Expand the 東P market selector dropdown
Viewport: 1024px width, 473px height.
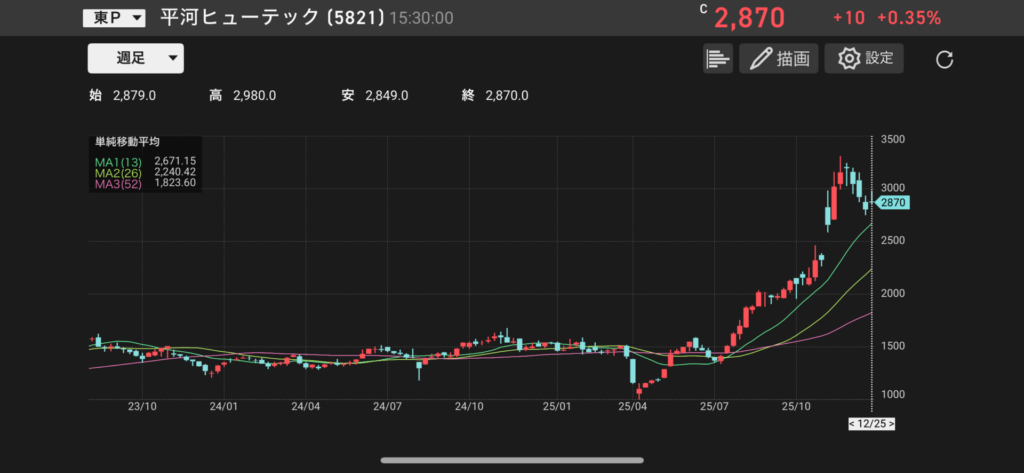[x=113, y=18]
